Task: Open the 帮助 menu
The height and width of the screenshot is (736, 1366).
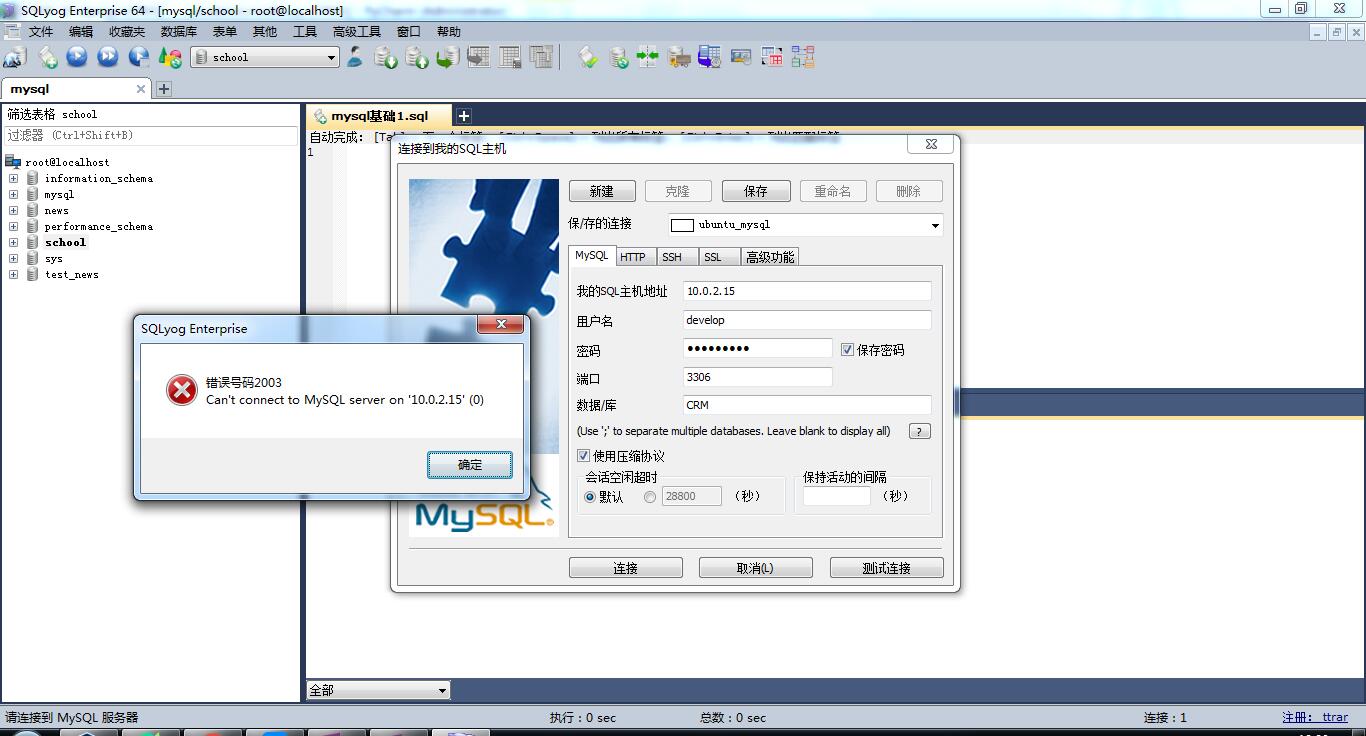Action: tap(449, 32)
